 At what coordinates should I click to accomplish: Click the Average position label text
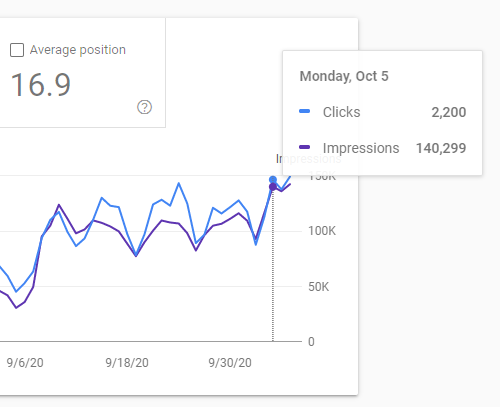point(78,50)
